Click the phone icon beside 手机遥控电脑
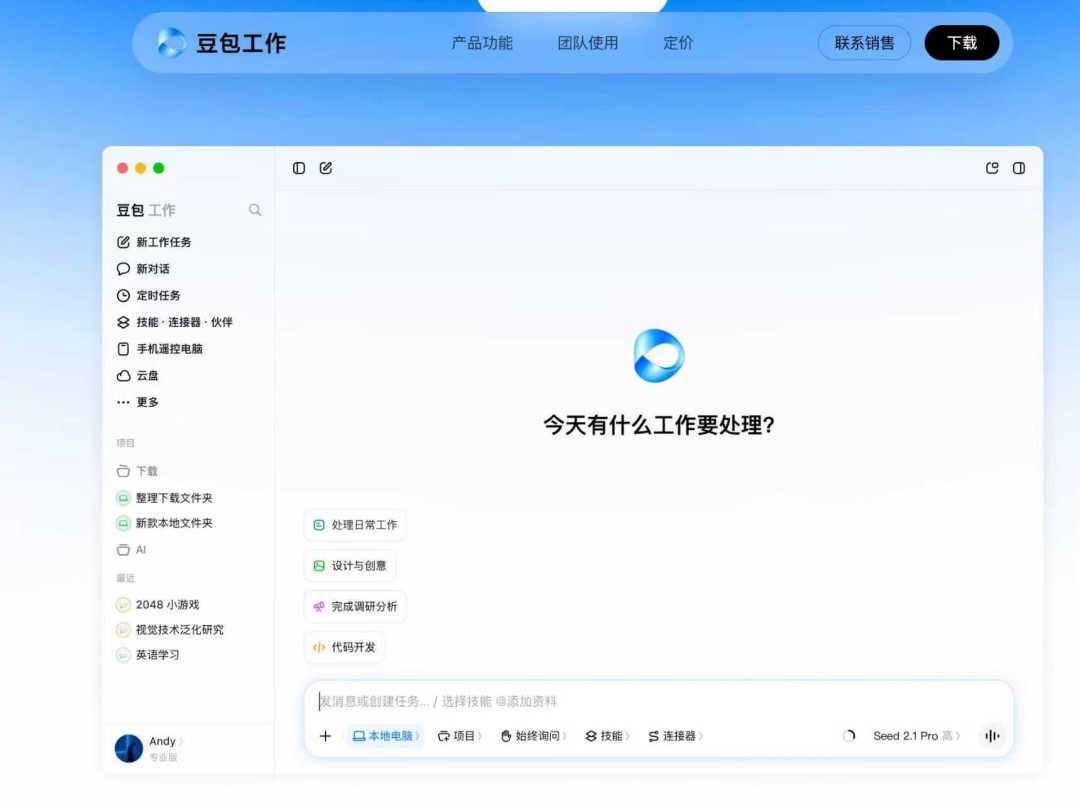 pos(123,348)
